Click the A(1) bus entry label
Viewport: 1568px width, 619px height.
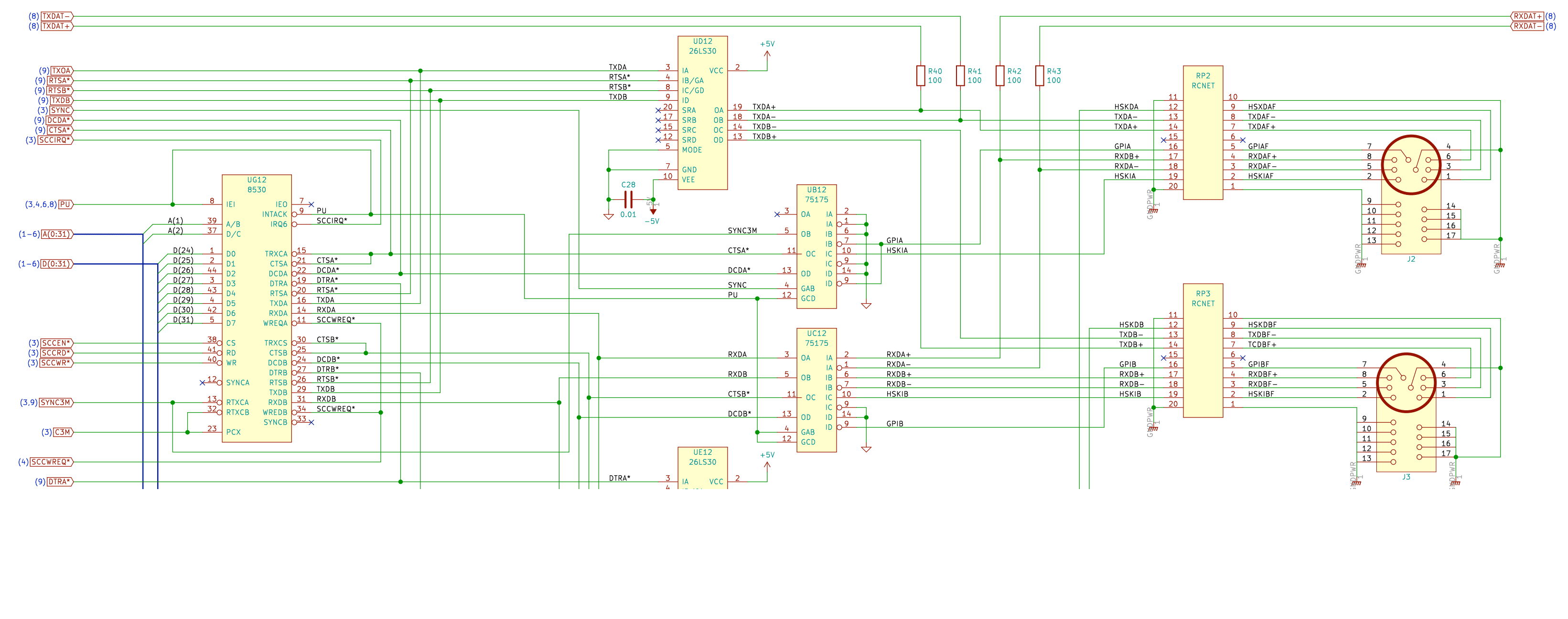175,221
